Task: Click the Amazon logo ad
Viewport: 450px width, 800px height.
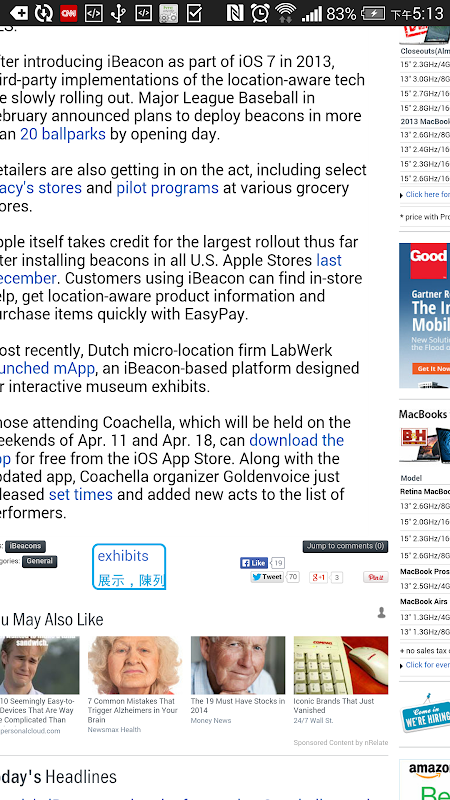Action: (x=429, y=771)
